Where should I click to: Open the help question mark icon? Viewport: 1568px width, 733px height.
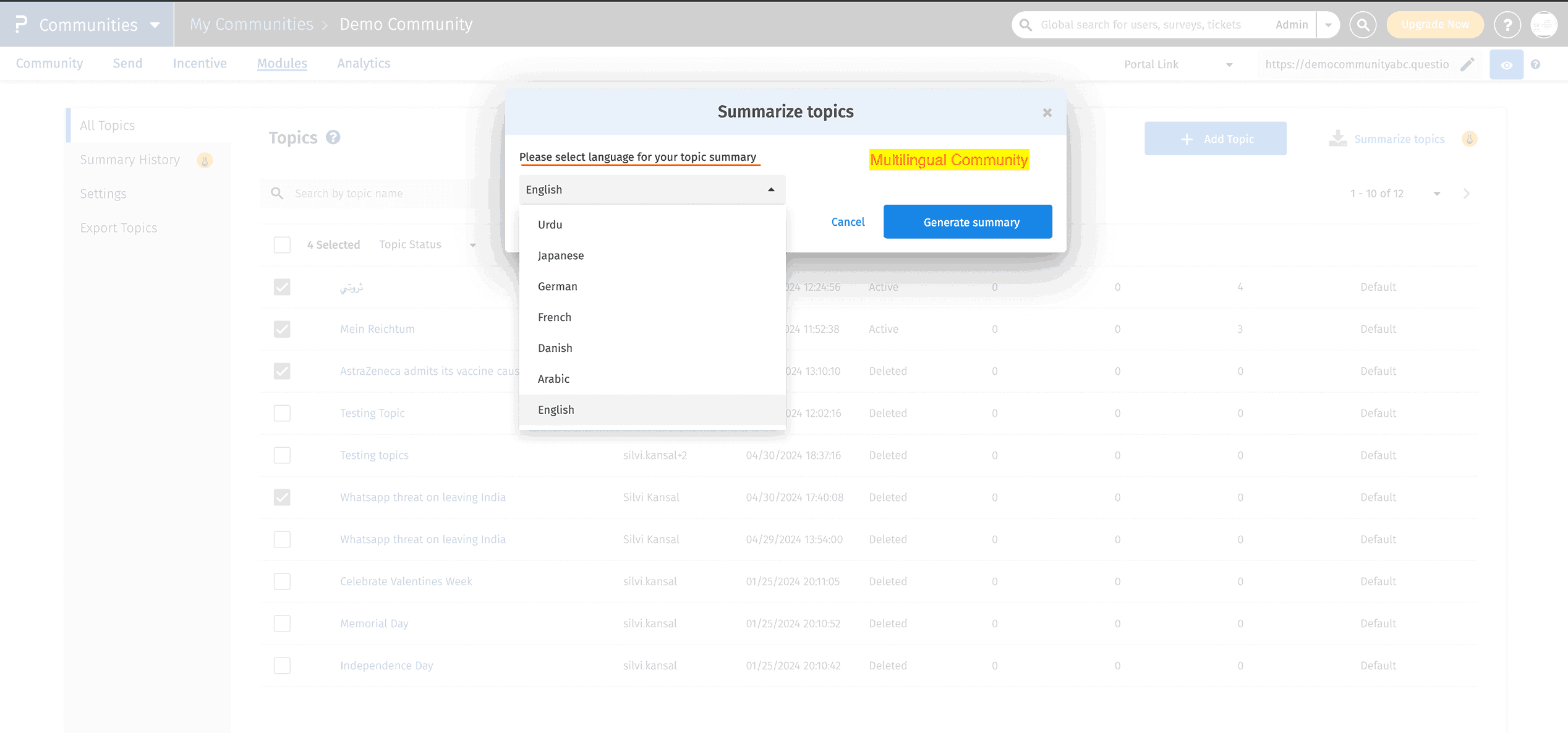pyautogui.click(x=1507, y=25)
